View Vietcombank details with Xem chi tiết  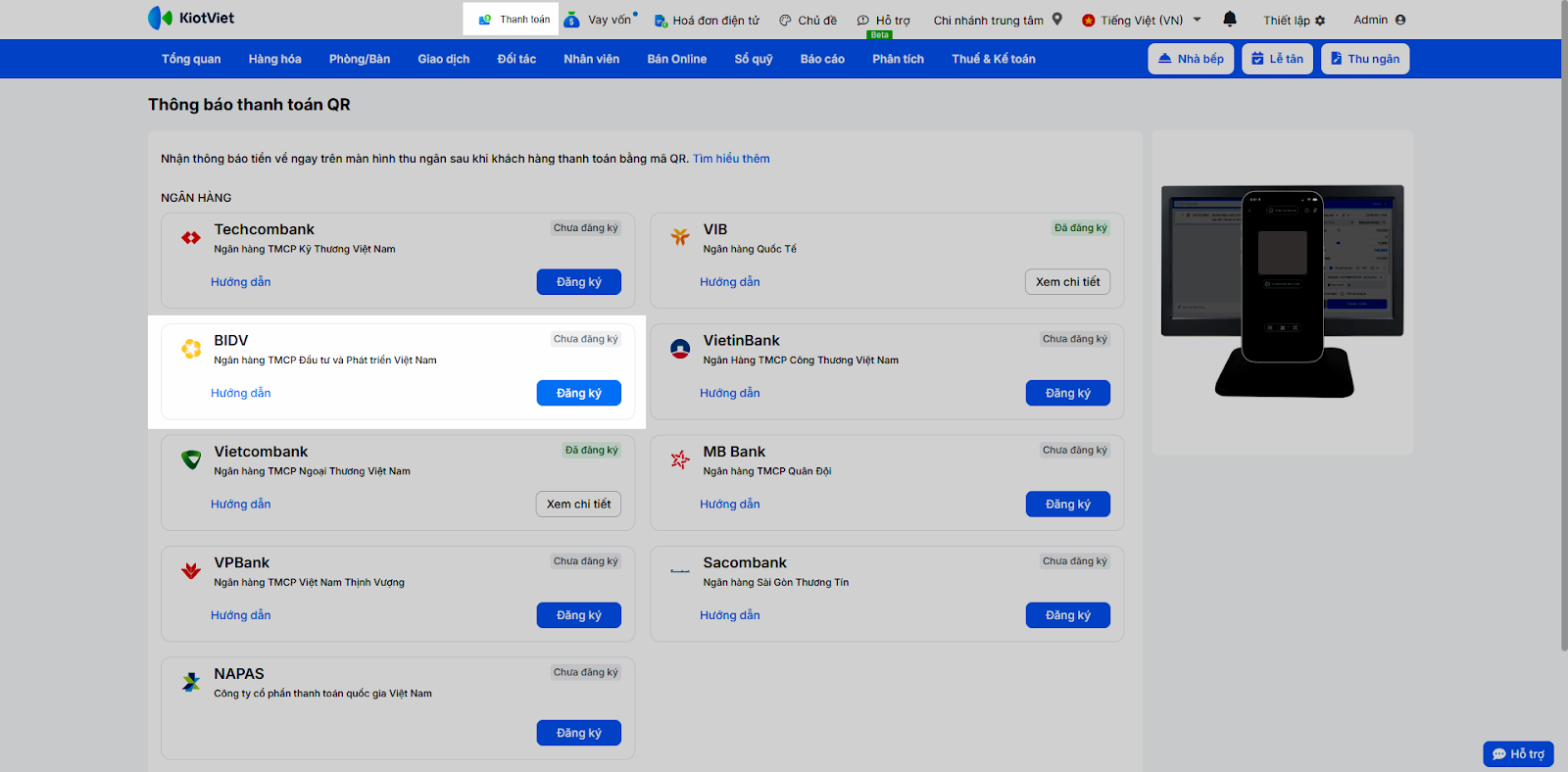[x=579, y=505]
